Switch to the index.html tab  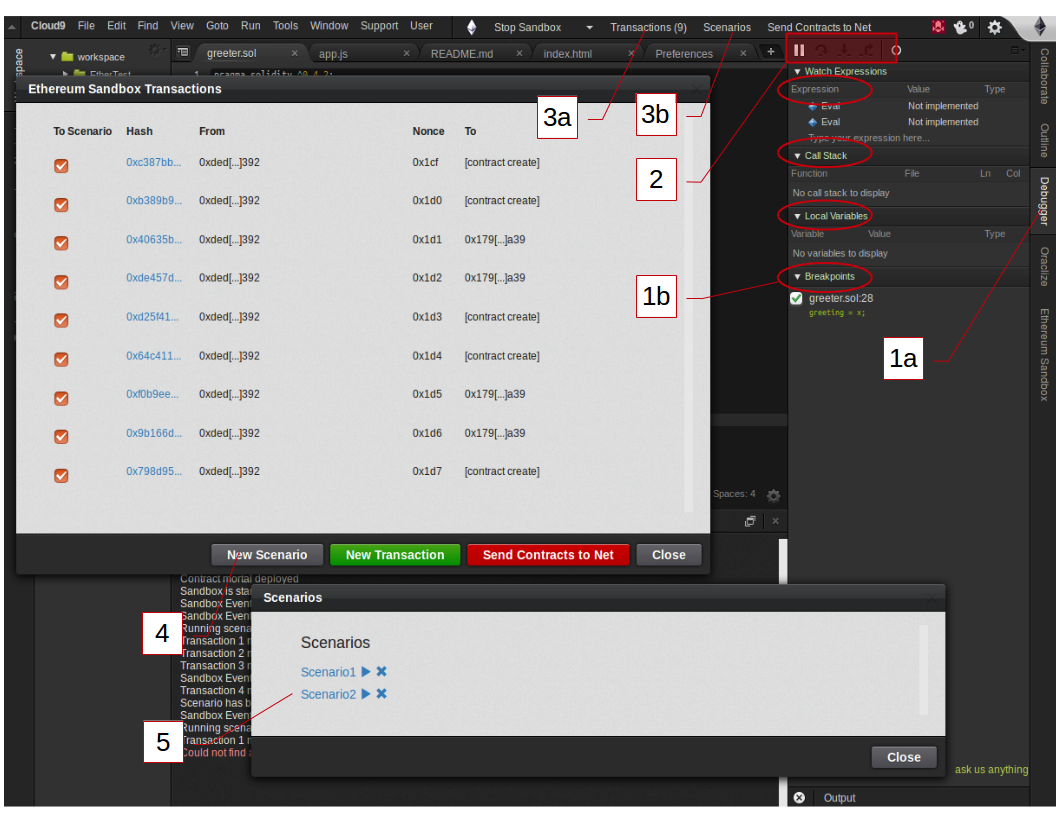coord(568,54)
